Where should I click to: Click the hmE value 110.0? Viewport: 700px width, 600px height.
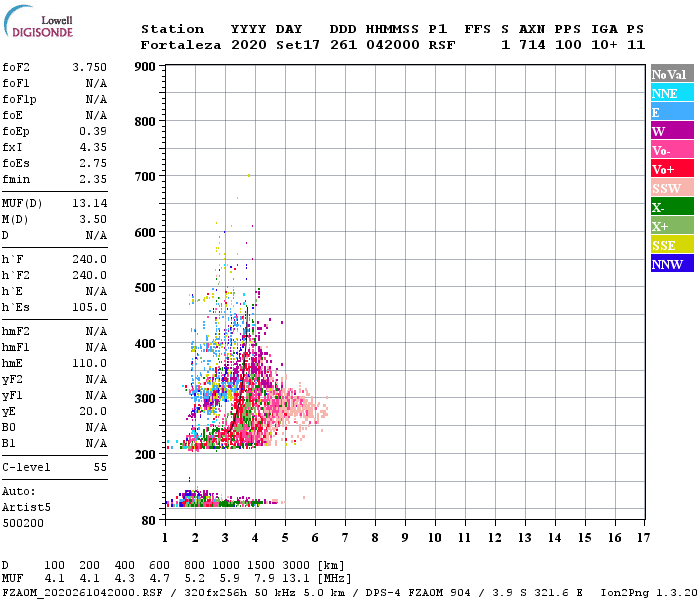coord(89,363)
